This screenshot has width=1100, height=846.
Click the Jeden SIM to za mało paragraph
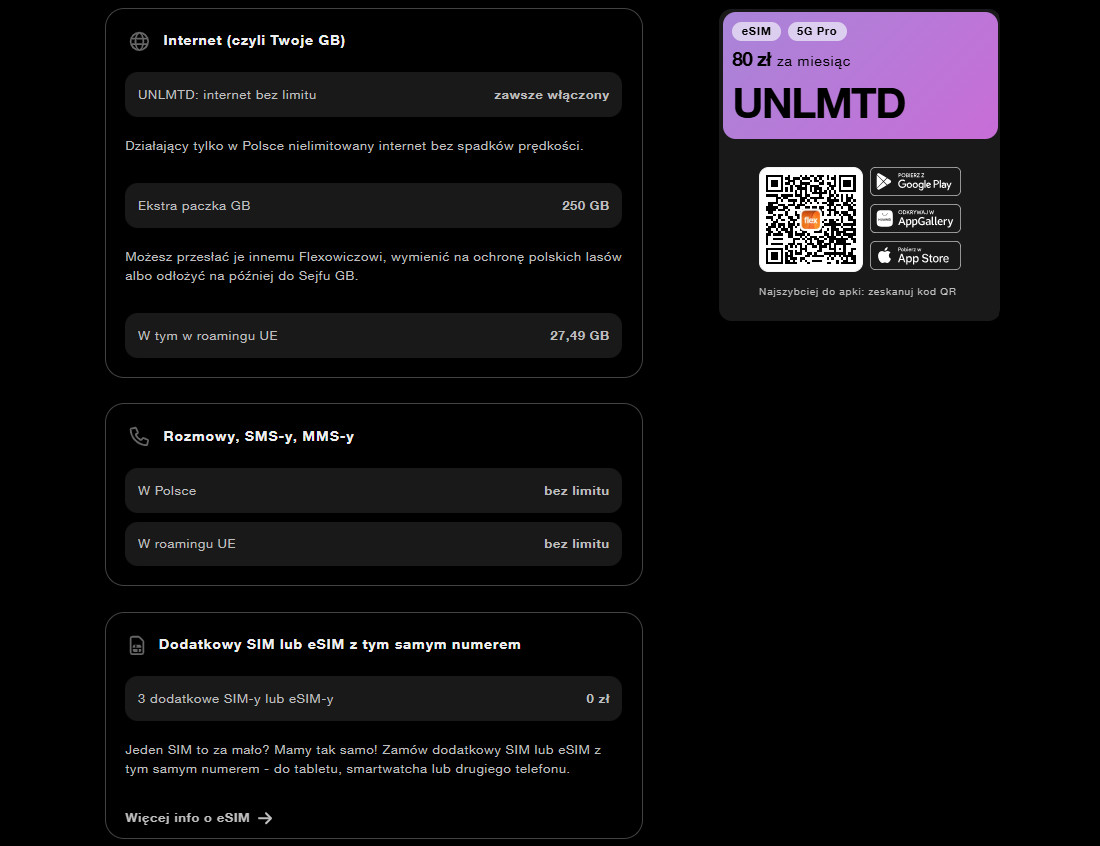[363, 760]
